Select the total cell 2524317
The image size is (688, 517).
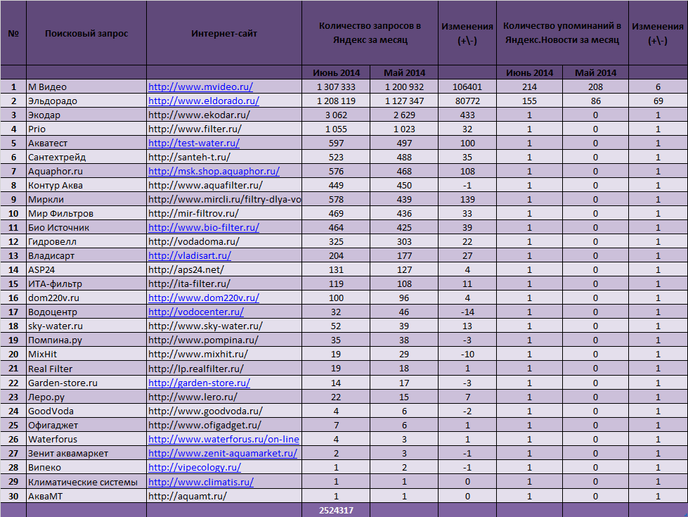pyautogui.click(x=336, y=510)
